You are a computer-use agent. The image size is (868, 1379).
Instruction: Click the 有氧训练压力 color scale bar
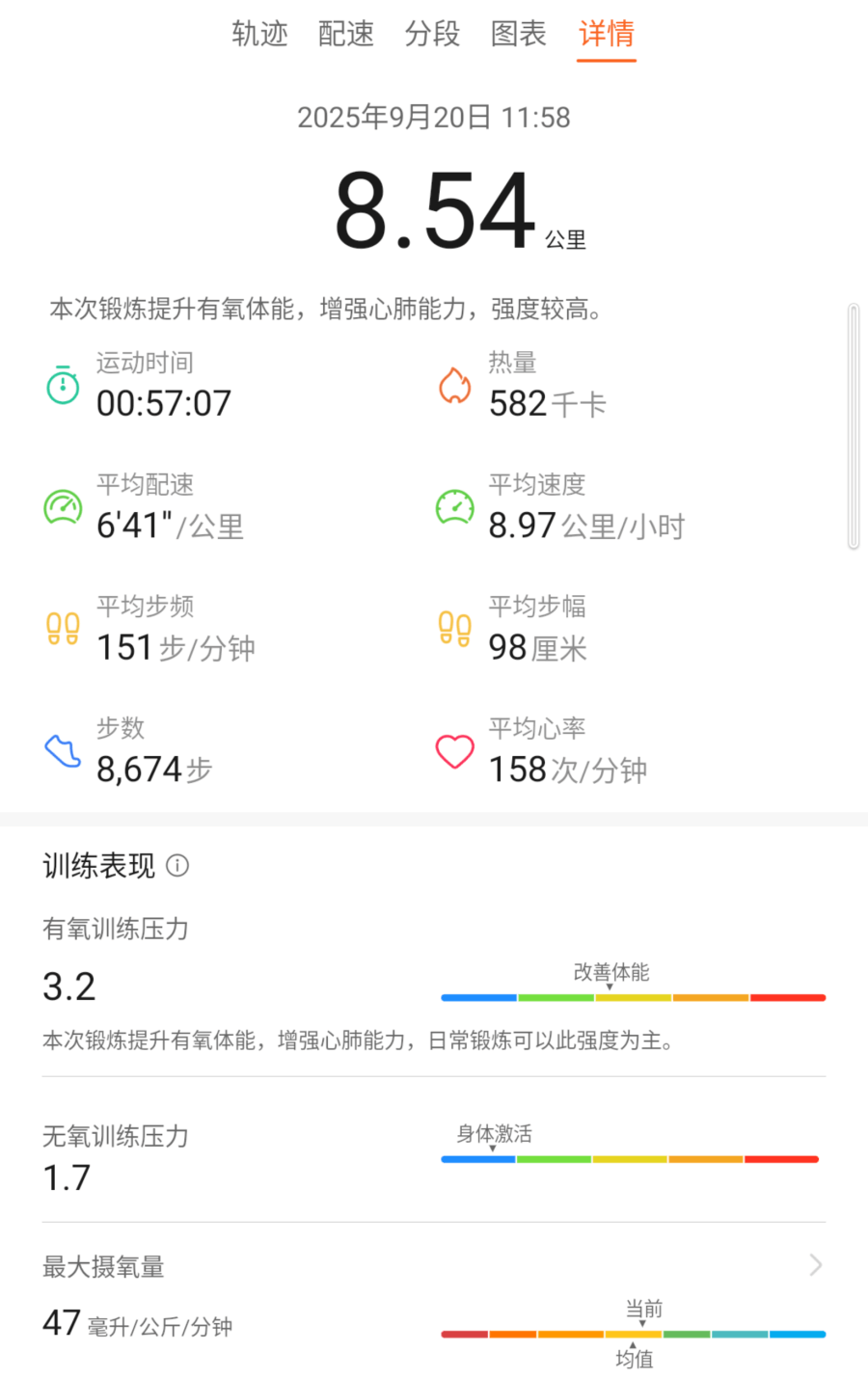pos(633,997)
